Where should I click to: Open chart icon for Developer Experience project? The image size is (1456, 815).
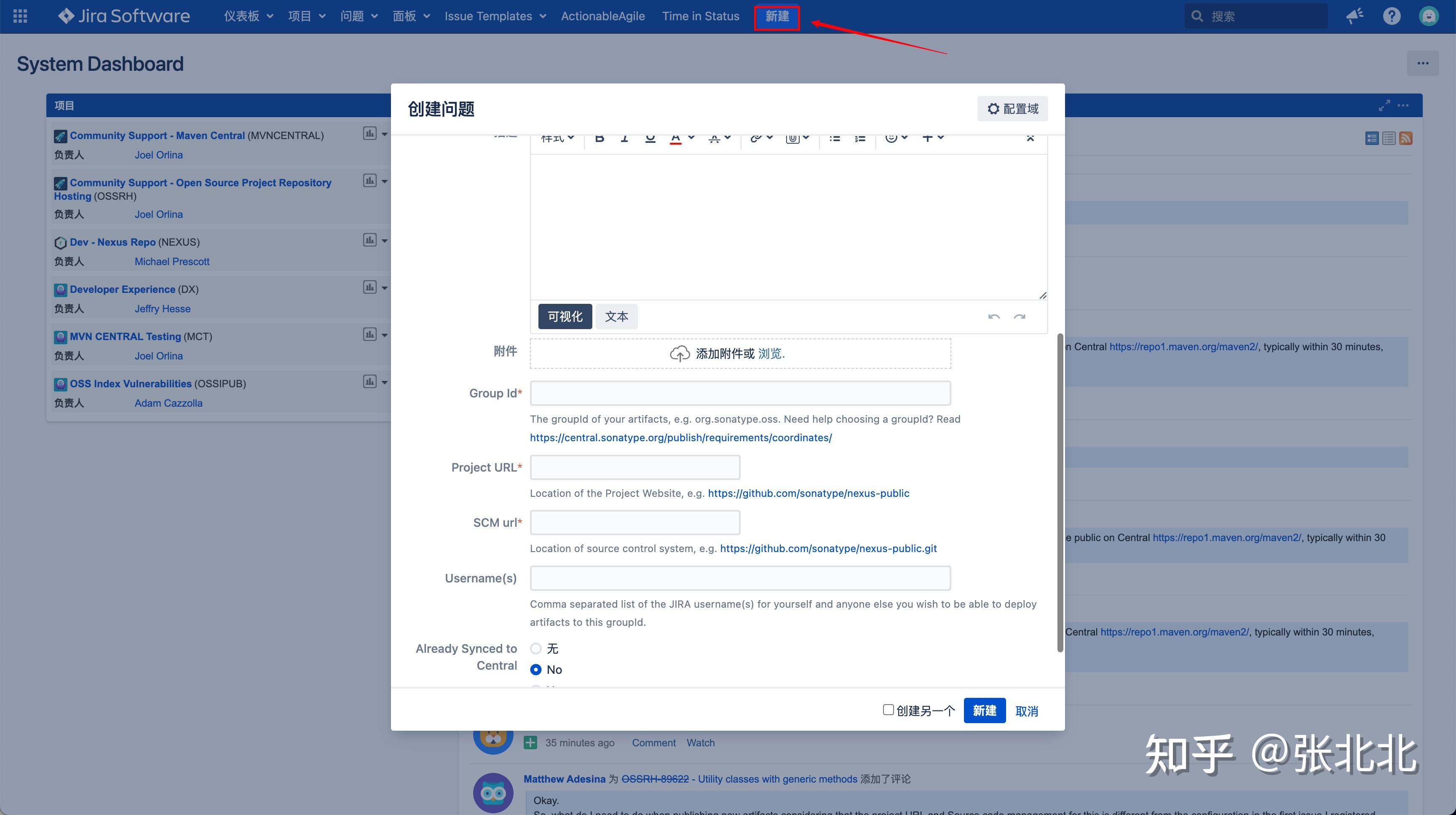(369, 287)
